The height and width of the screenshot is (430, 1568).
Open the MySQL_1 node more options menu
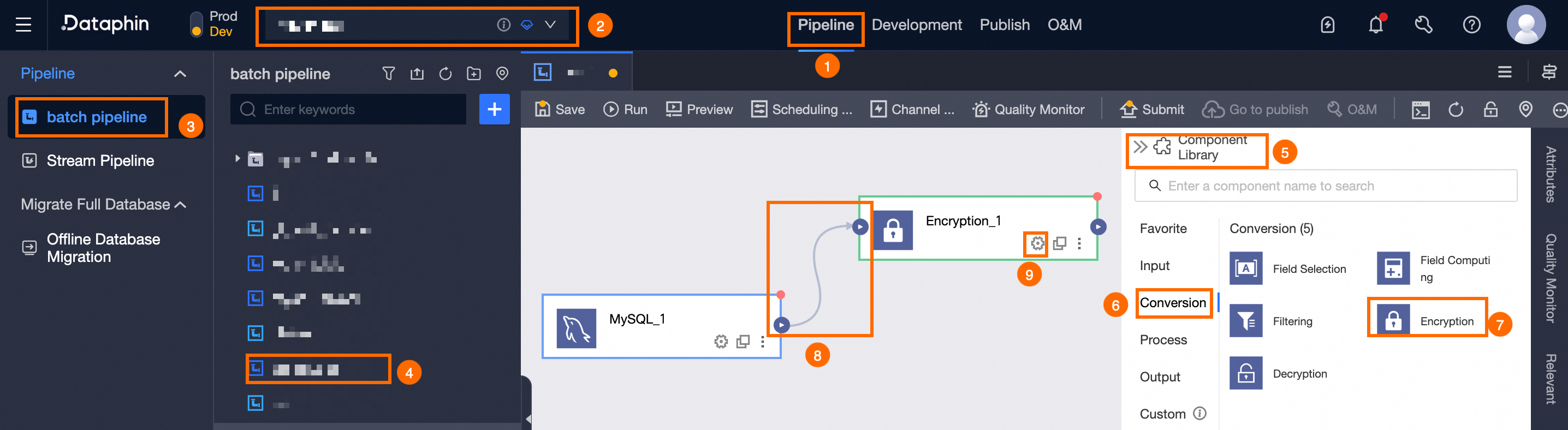762,342
